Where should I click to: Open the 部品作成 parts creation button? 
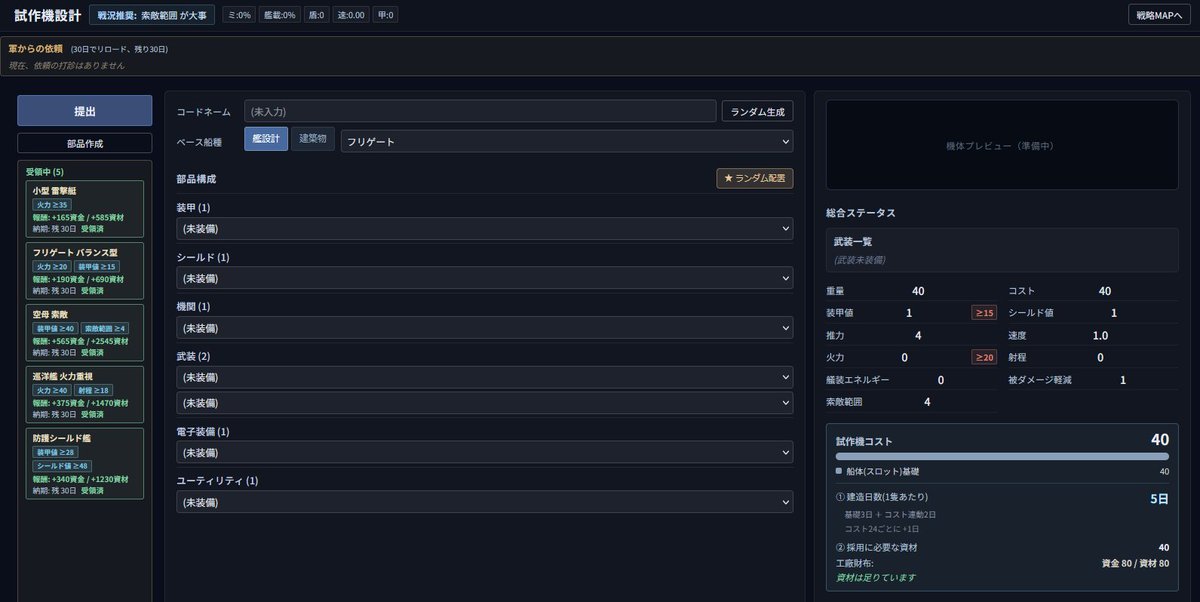[x=85, y=143]
